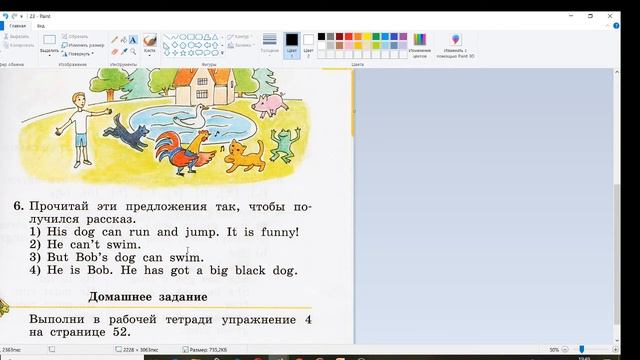Click the status bar file size (Размер) entry
Screen dimensions: 640x360
pos(205,349)
